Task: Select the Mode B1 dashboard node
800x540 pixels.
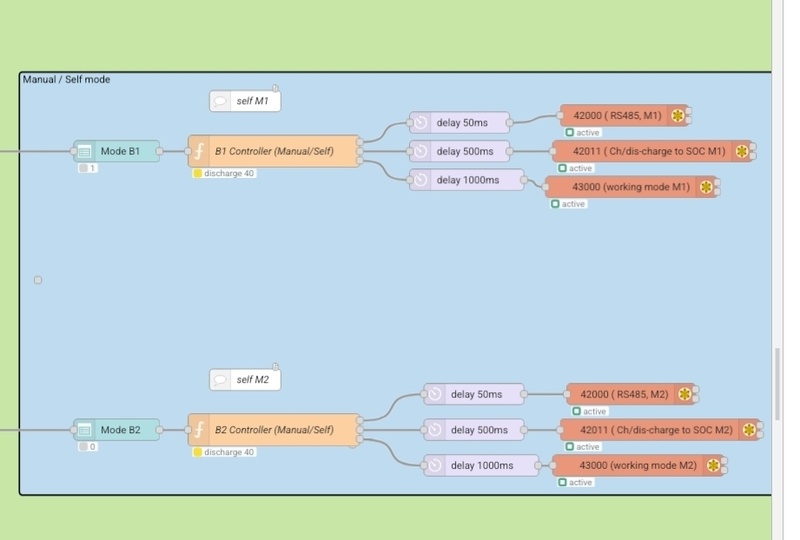Action: tap(116, 151)
